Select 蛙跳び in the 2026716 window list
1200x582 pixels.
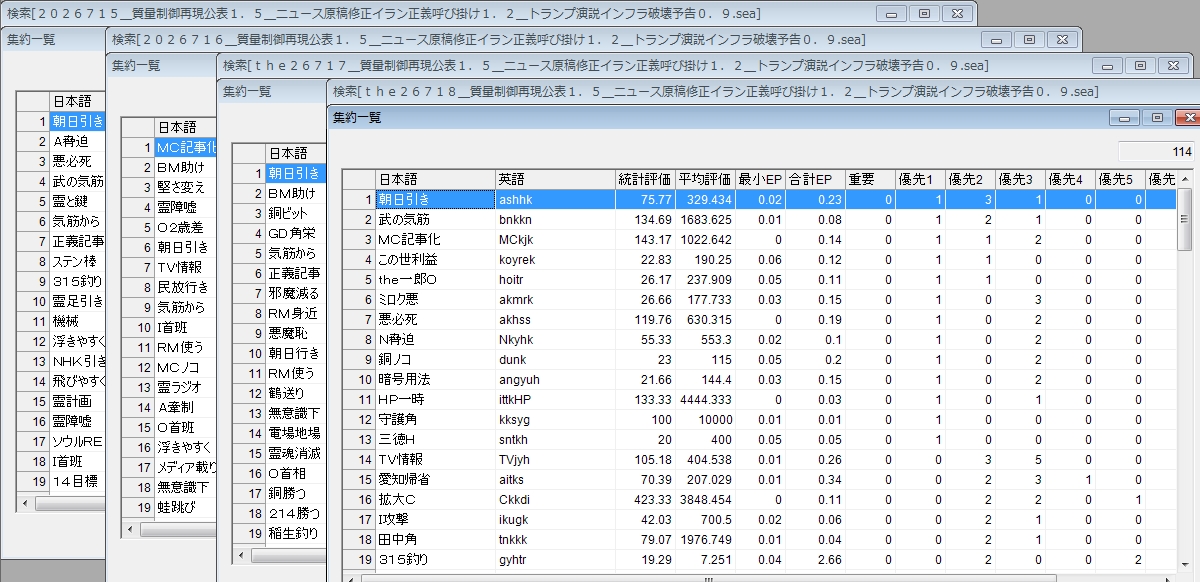tap(185, 507)
